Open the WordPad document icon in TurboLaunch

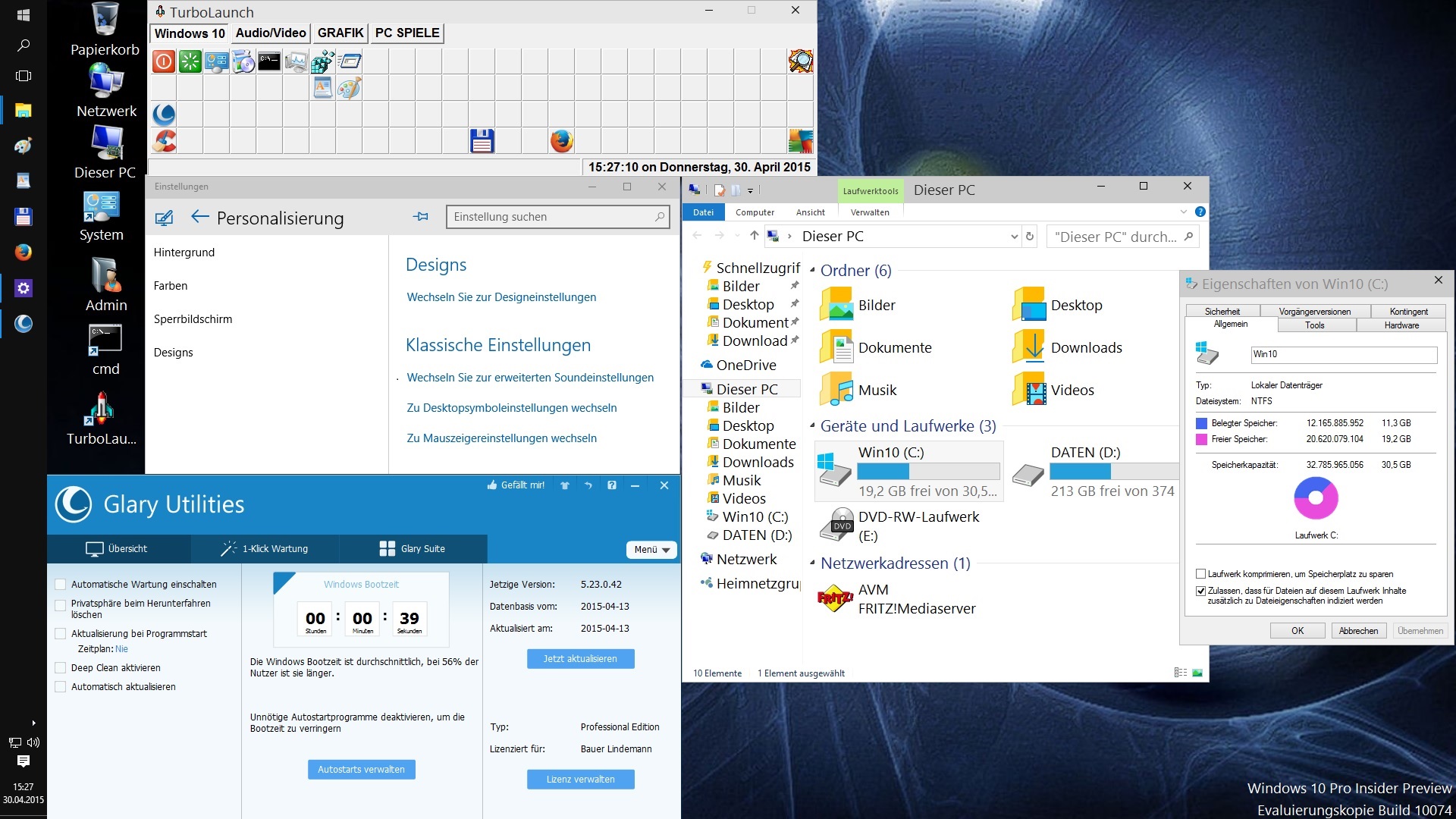coord(323,88)
